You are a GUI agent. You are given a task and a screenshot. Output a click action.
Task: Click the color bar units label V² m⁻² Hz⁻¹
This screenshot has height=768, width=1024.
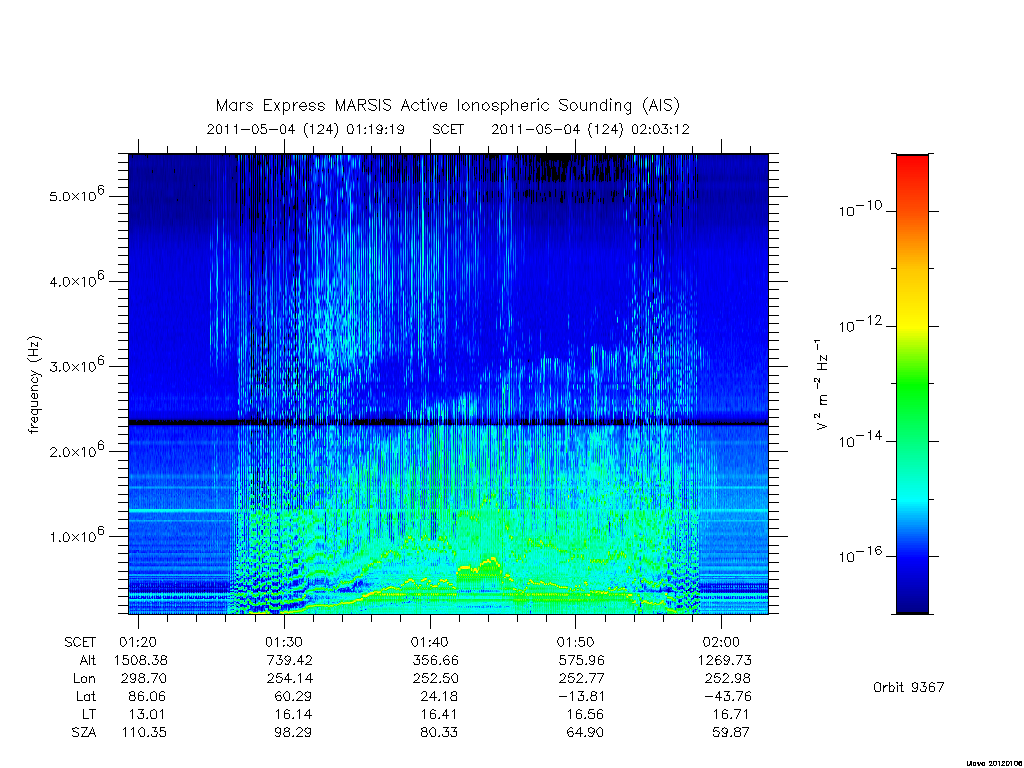click(x=822, y=384)
